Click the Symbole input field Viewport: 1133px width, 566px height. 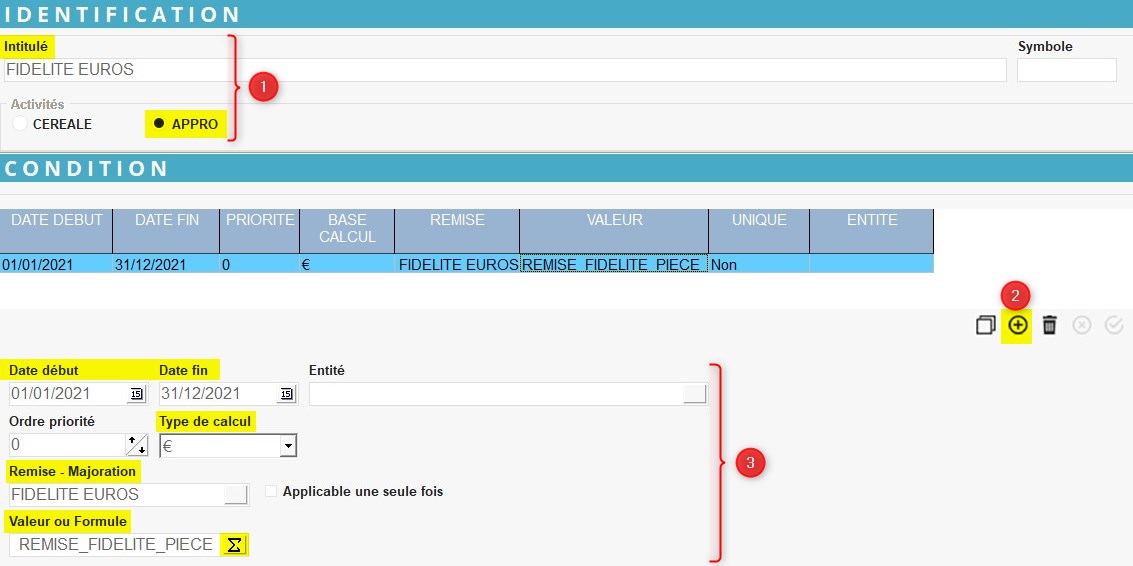[1066, 70]
